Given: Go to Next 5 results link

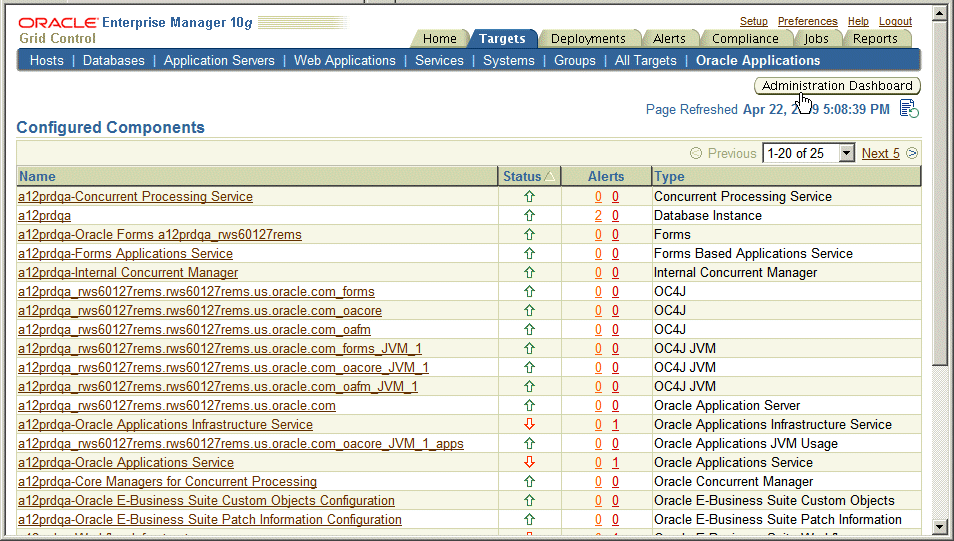Looking at the screenshot, I should pyautogui.click(x=880, y=153).
